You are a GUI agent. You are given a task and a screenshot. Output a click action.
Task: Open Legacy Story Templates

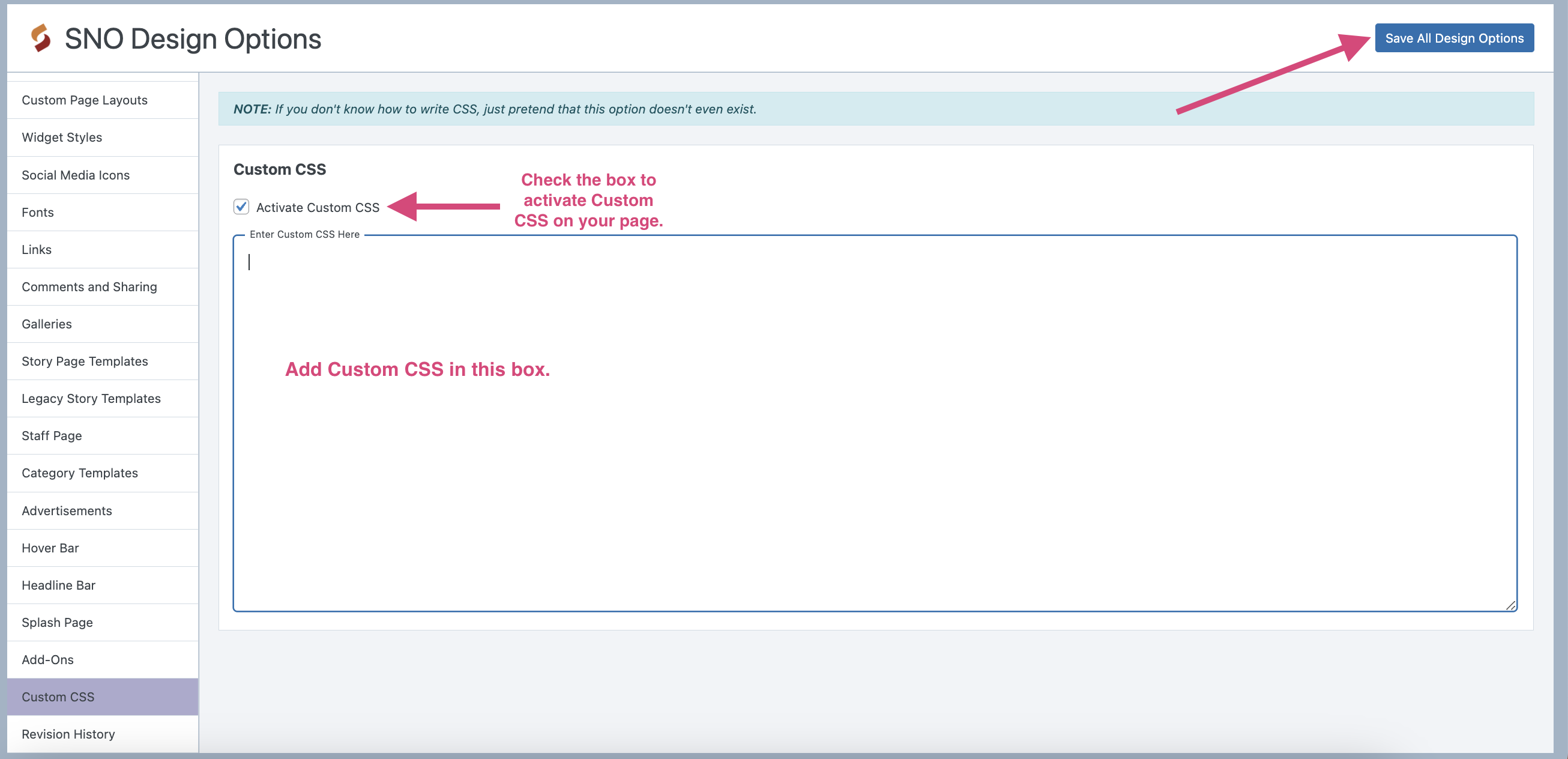(x=103, y=399)
